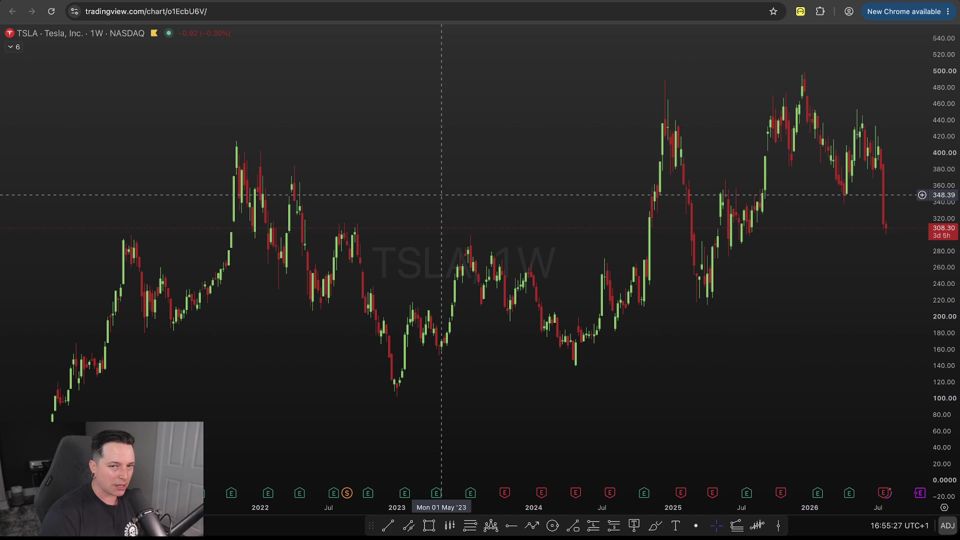
Task: Select the Circle drawing tool
Action: 552,525
